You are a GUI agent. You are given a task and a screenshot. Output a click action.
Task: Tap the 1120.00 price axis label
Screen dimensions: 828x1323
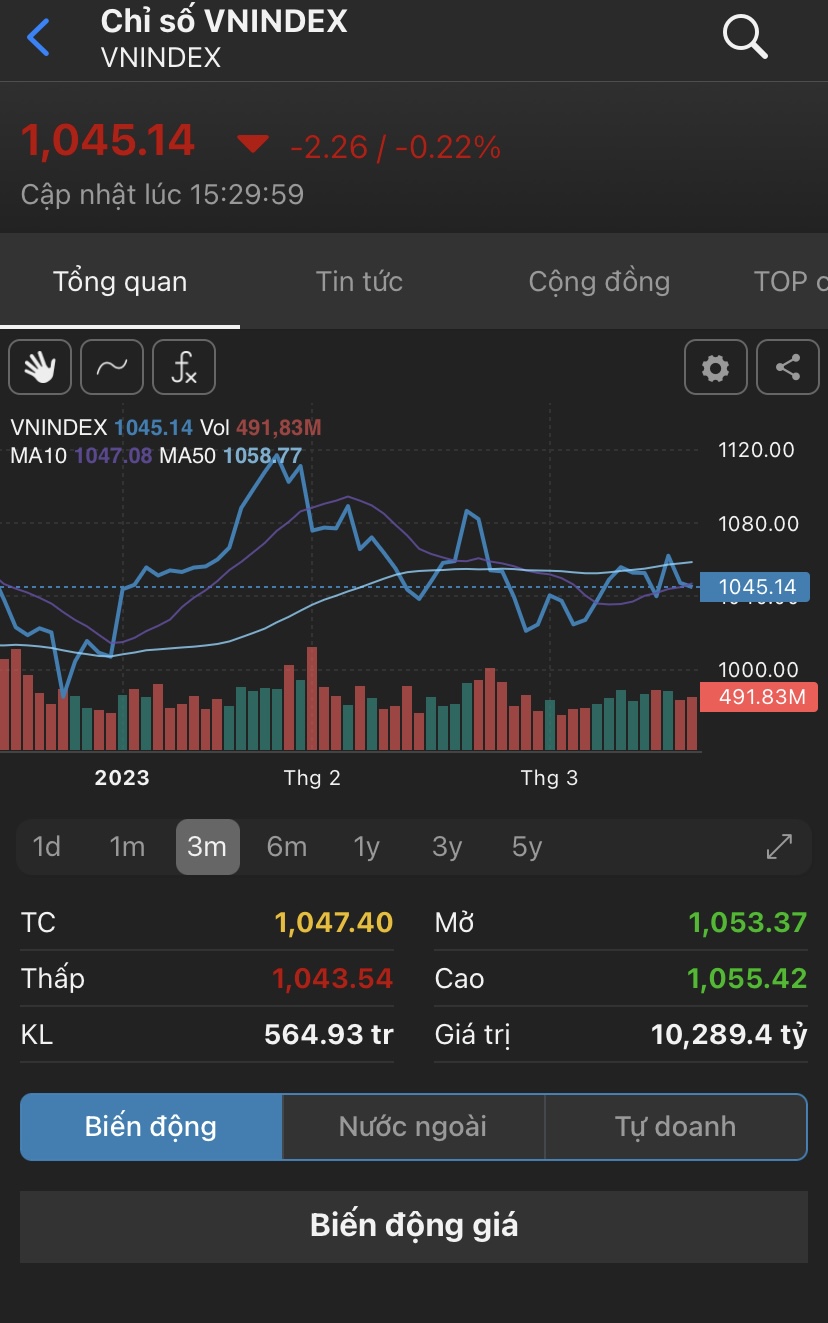pos(757,451)
